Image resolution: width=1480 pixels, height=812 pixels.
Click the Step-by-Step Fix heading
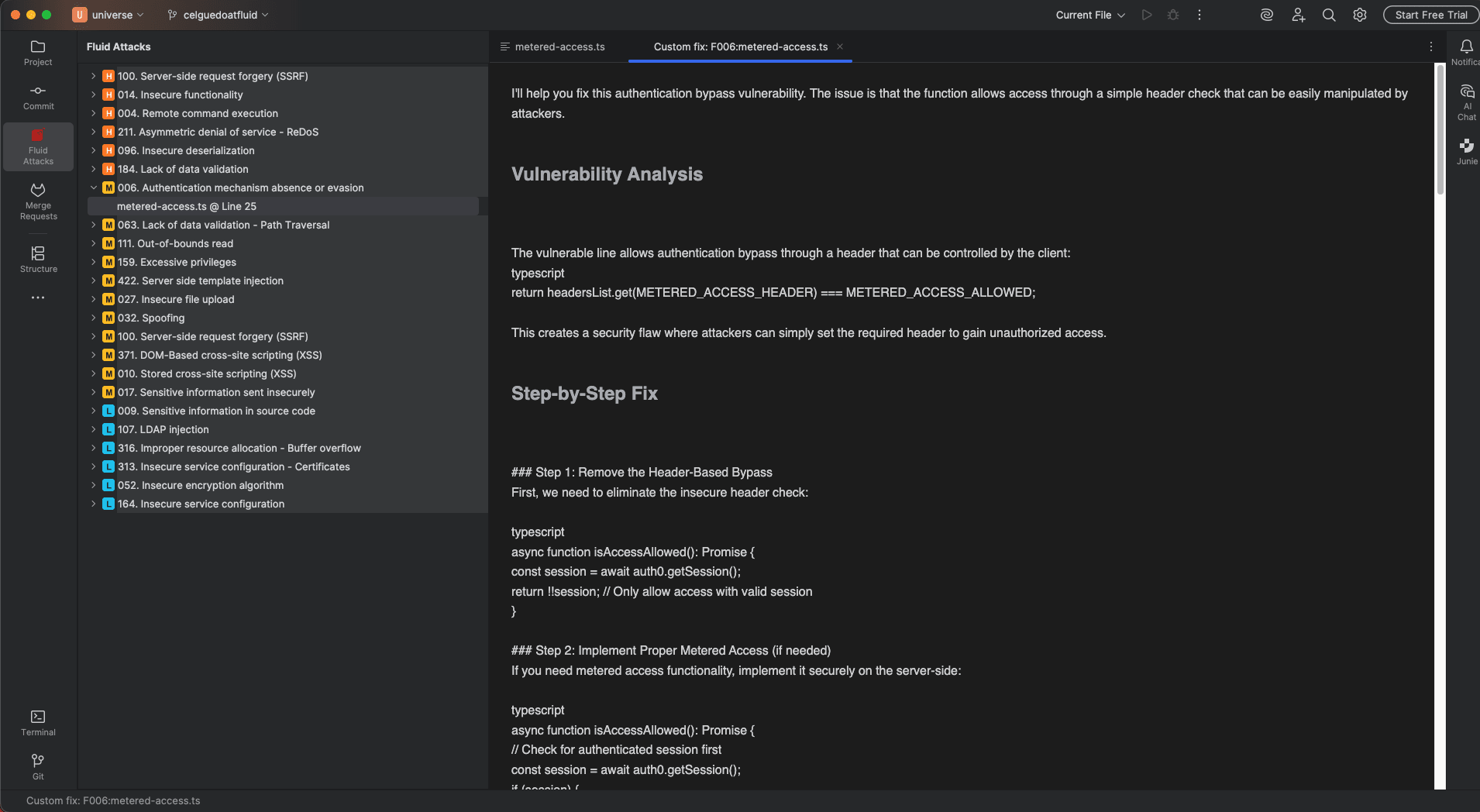pos(584,394)
